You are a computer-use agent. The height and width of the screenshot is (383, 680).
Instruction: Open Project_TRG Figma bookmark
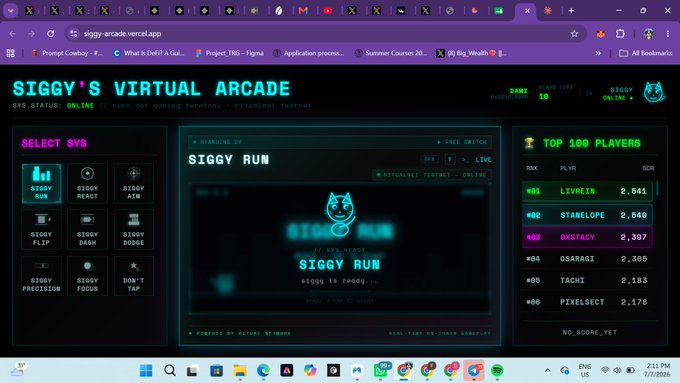tap(229, 53)
